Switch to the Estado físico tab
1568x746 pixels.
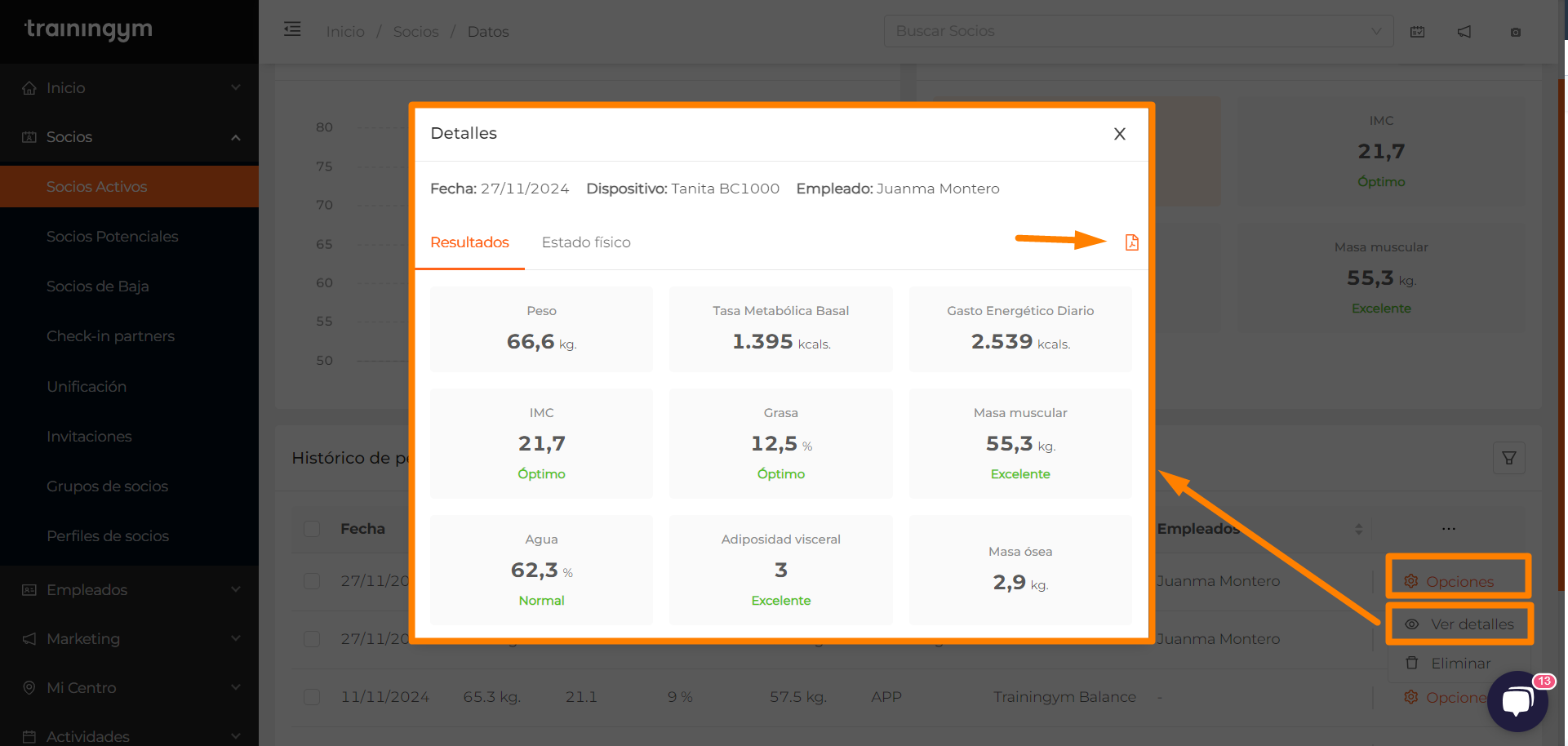tap(585, 242)
